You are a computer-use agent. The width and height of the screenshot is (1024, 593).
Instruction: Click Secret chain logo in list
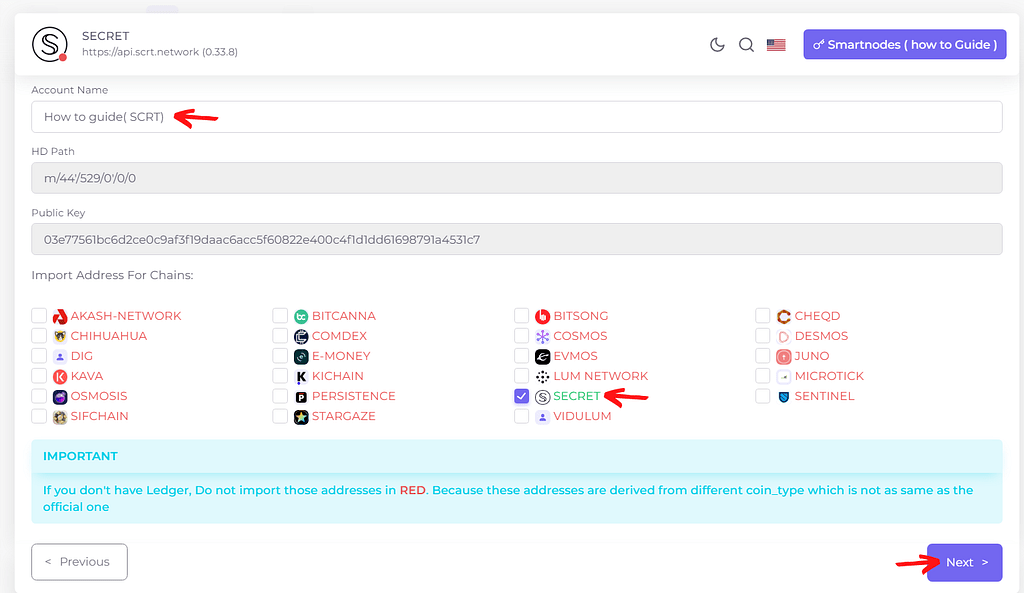tap(543, 397)
